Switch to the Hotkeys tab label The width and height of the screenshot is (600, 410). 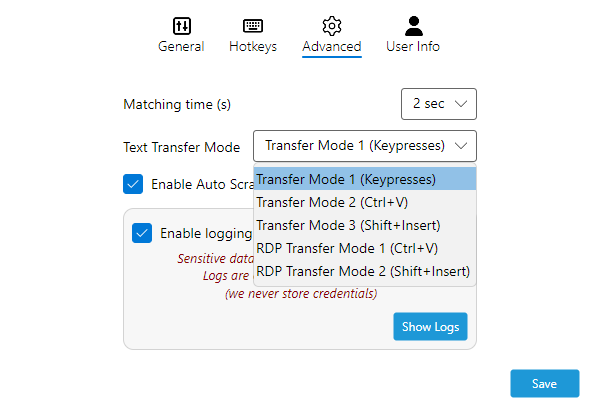pyautogui.click(x=253, y=46)
